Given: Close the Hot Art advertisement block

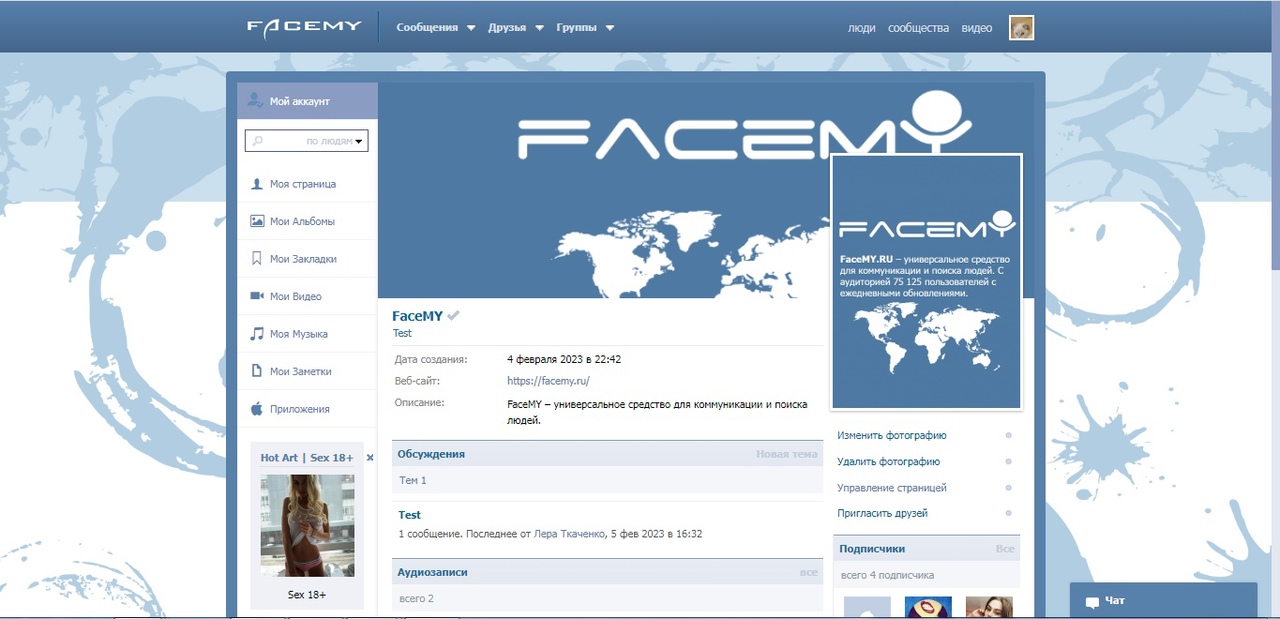Looking at the screenshot, I should (370, 457).
